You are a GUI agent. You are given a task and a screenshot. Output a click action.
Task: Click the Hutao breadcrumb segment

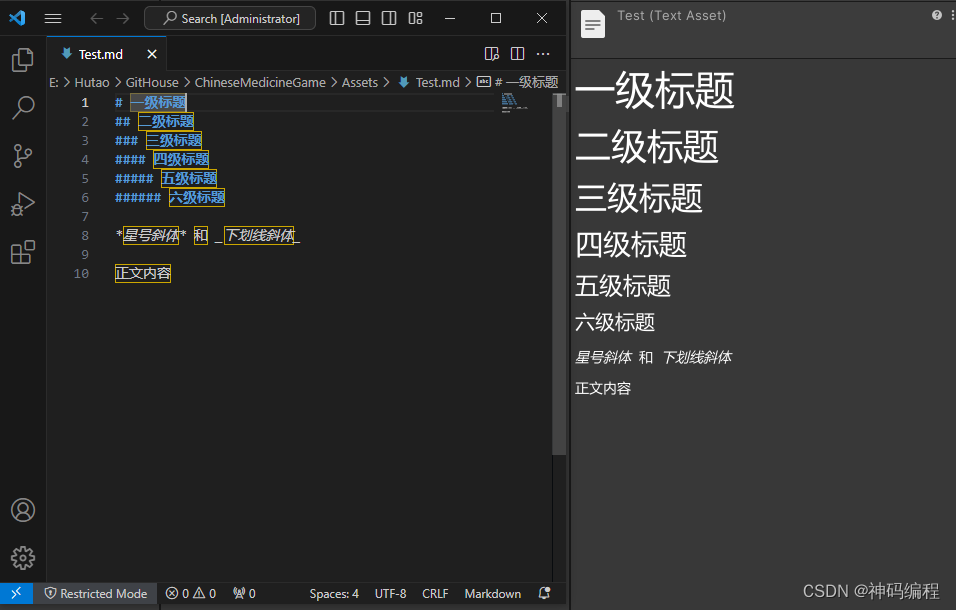pyautogui.click(x=92, y=82)
